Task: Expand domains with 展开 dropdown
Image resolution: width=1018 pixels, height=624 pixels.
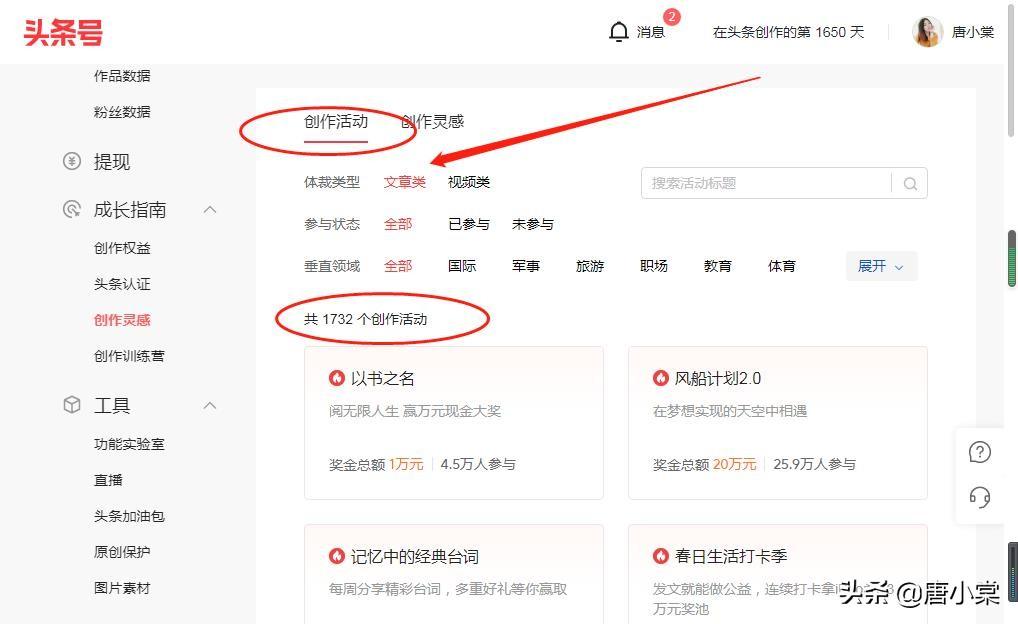Action: [881, 266]
